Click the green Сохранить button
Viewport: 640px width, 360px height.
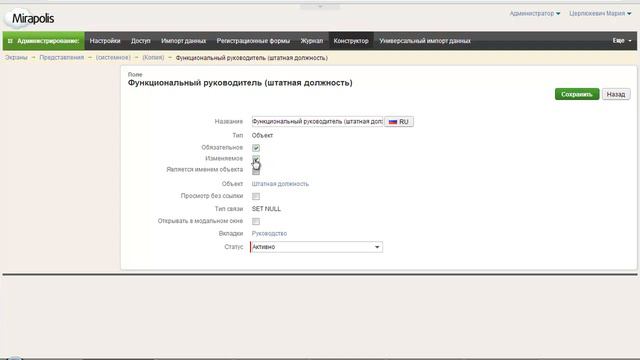[577, 94]
